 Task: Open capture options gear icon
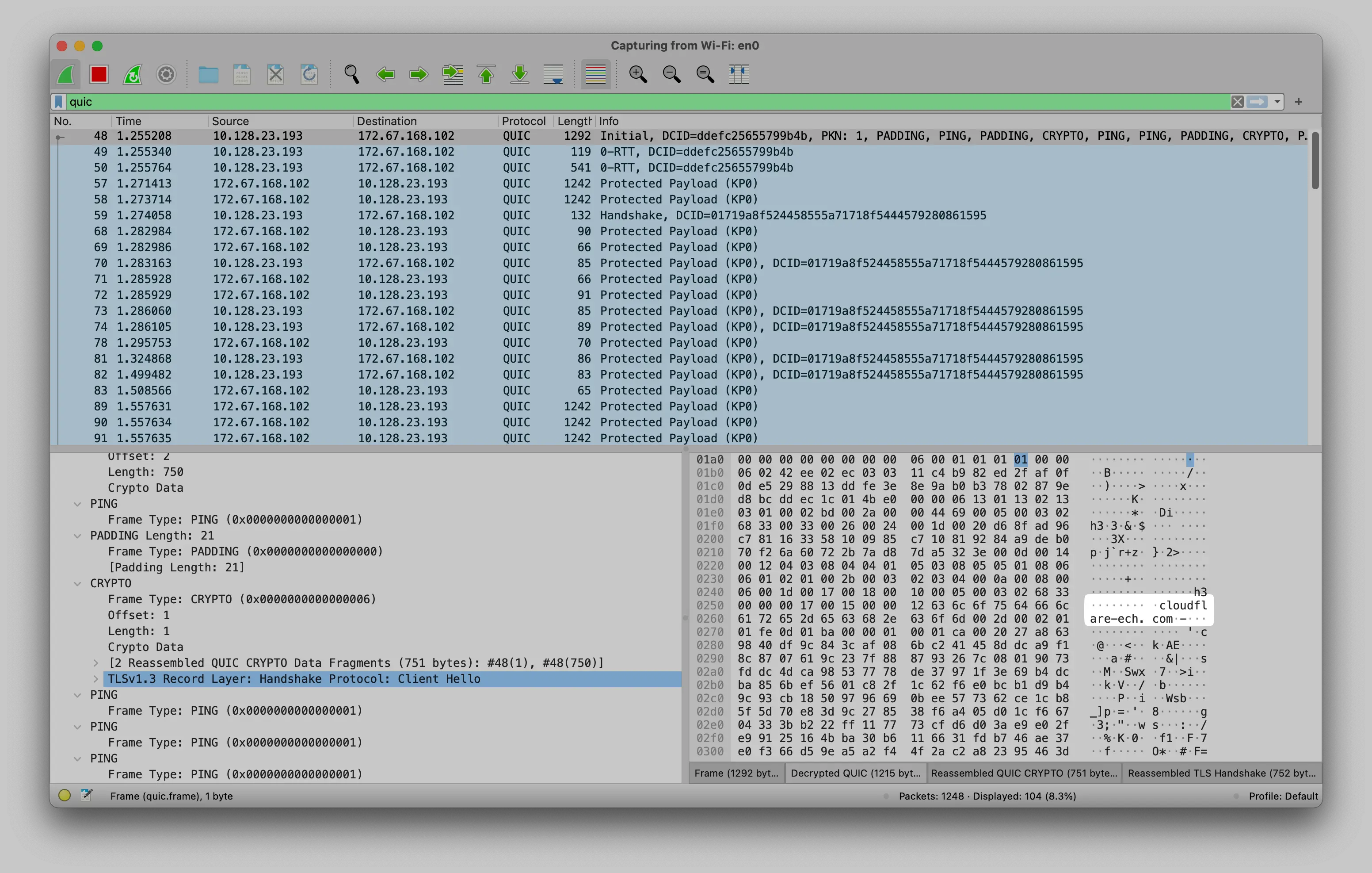point(166,74)
